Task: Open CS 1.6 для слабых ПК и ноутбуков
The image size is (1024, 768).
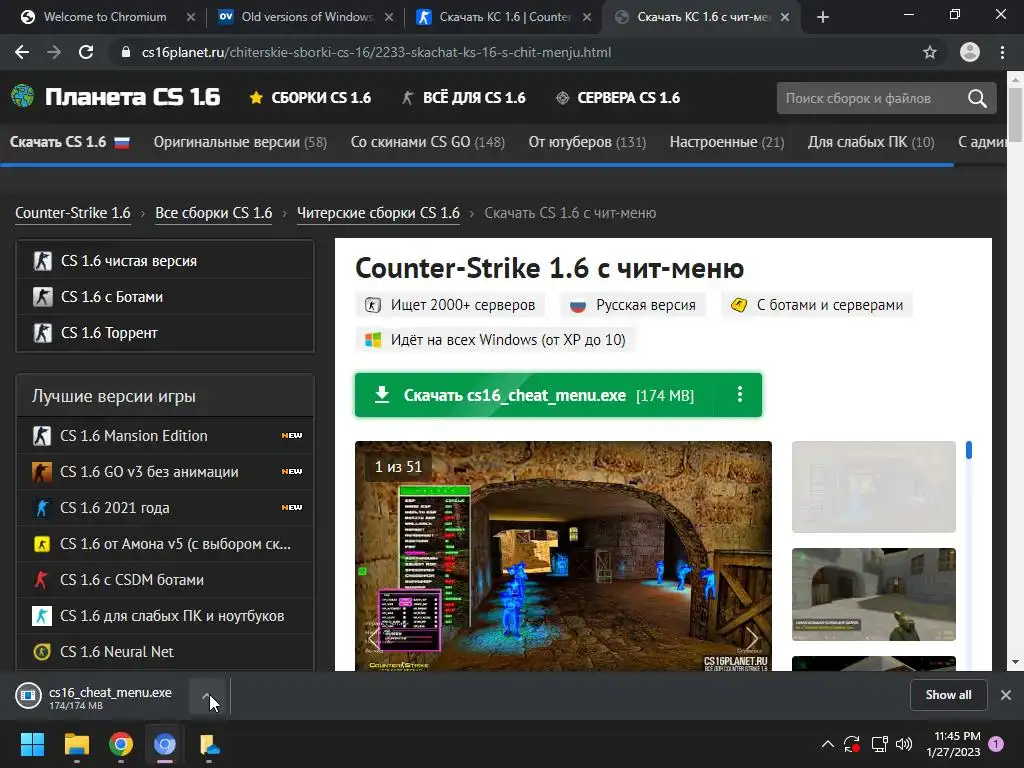Action: 165,615
